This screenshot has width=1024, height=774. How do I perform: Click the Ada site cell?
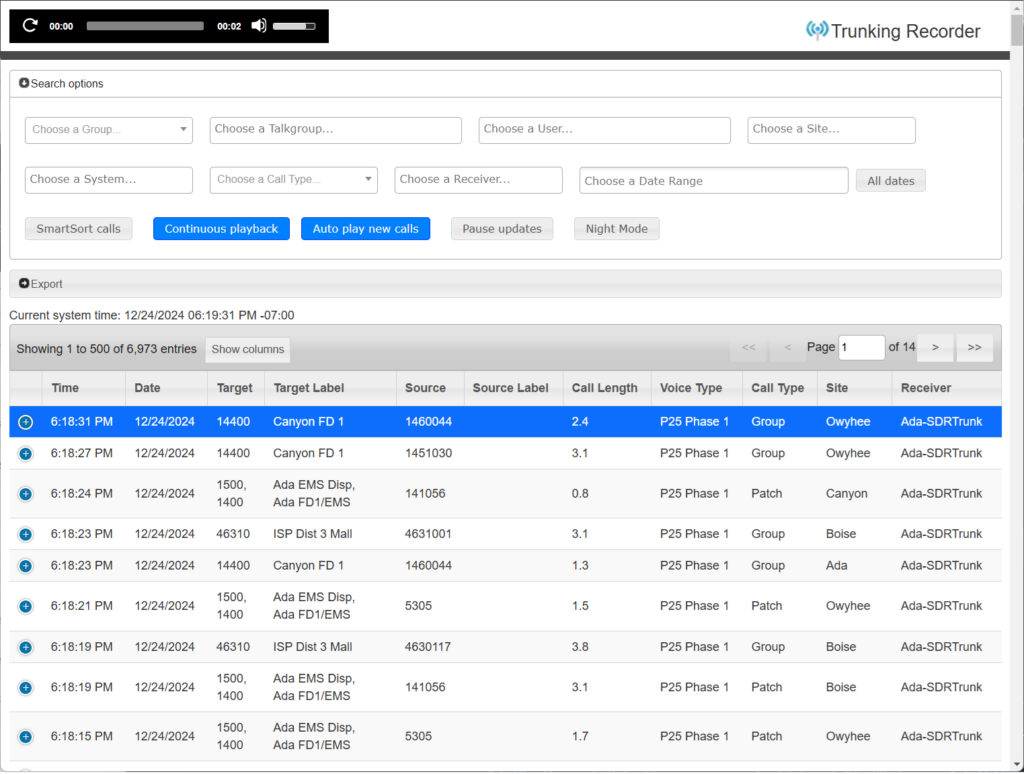point(837,566)
